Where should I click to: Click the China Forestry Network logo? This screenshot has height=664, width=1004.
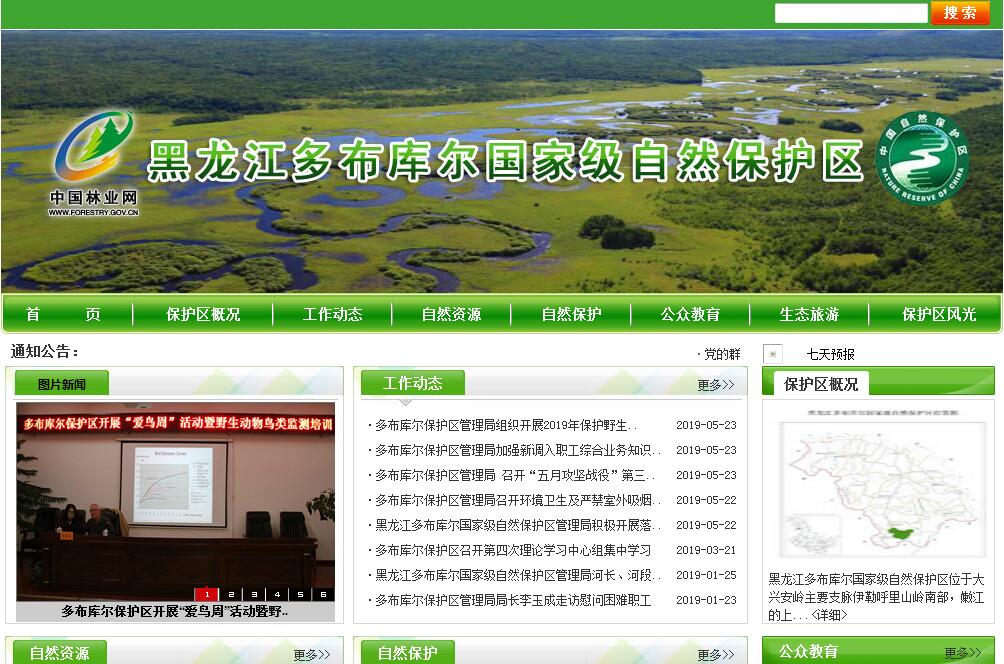click(94, 160)
